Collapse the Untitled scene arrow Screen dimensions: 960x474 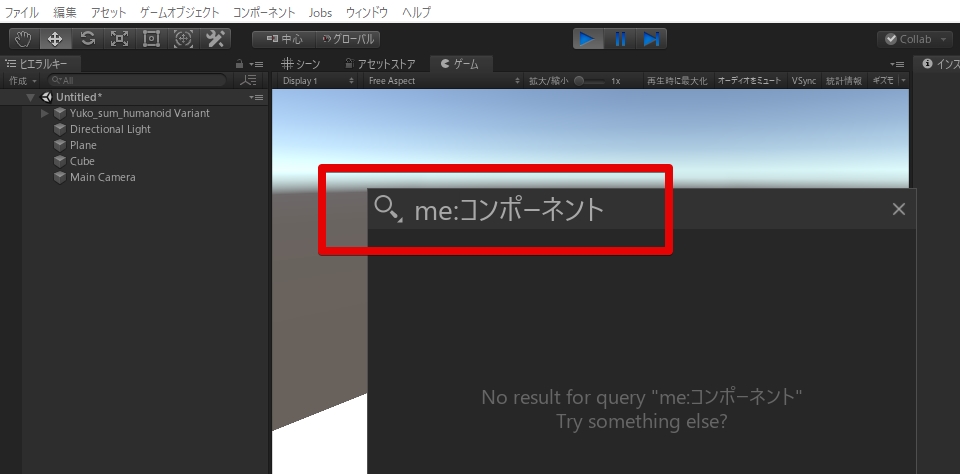[x=31, y=97]
